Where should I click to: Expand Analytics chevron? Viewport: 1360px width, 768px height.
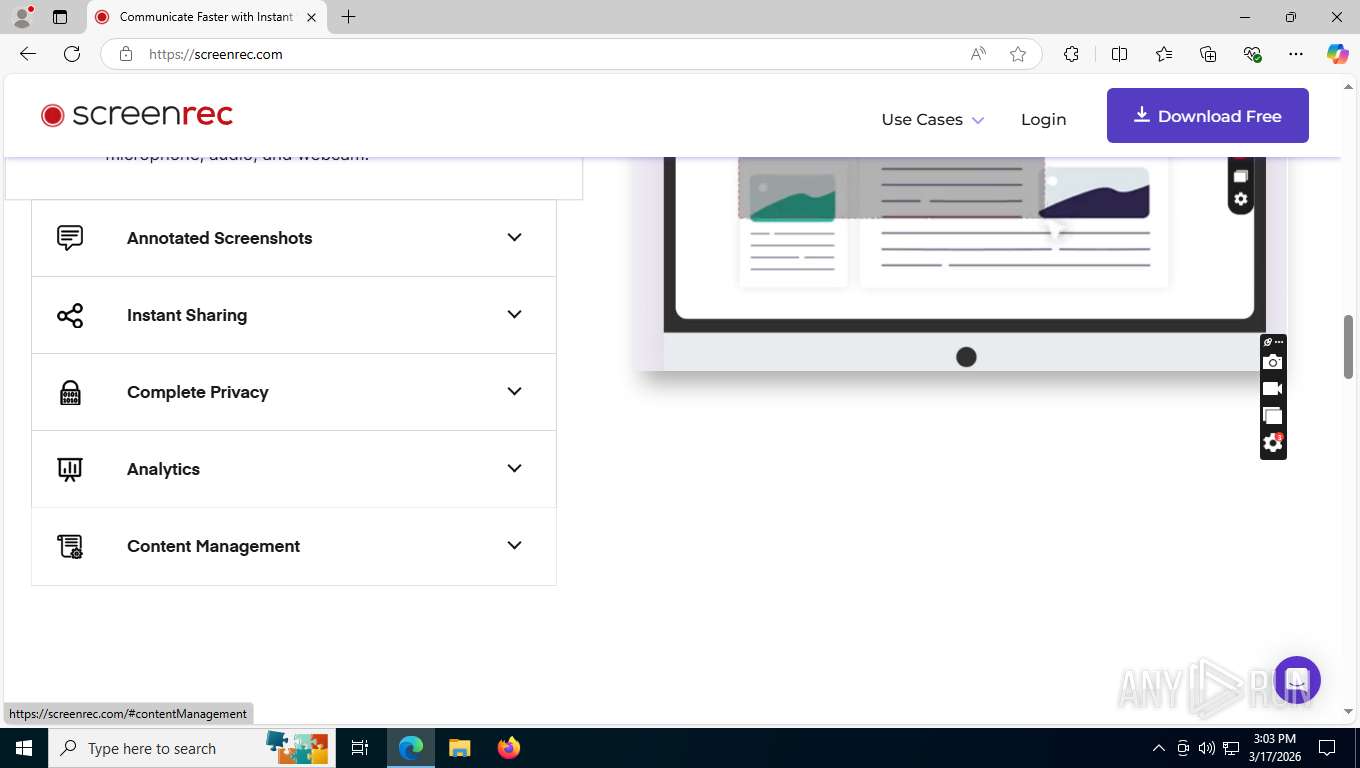514,468
